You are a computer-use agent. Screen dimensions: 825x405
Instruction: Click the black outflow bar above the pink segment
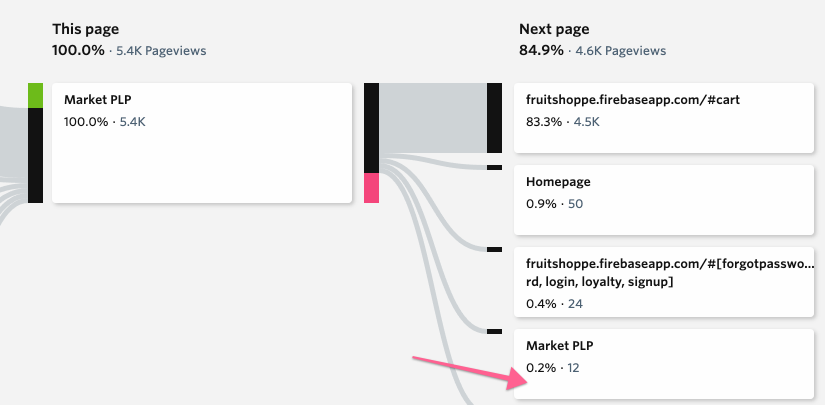371,128
